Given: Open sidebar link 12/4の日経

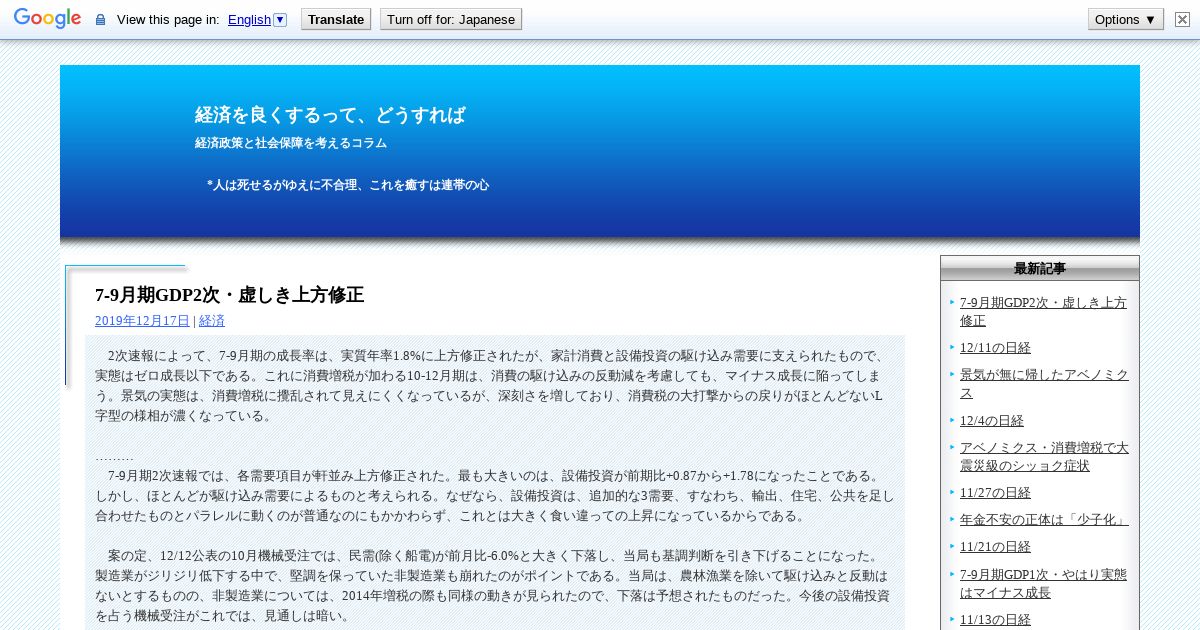Looking at the screenshot, I should coord(992,421).
